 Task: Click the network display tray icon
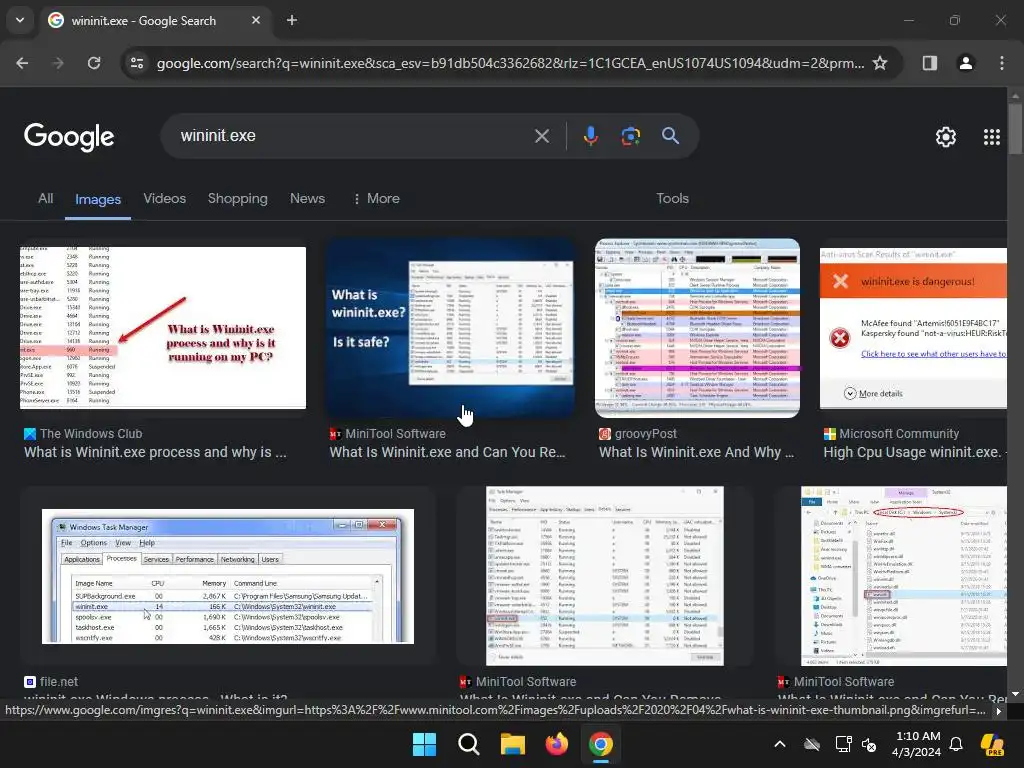tap(843, 744)
